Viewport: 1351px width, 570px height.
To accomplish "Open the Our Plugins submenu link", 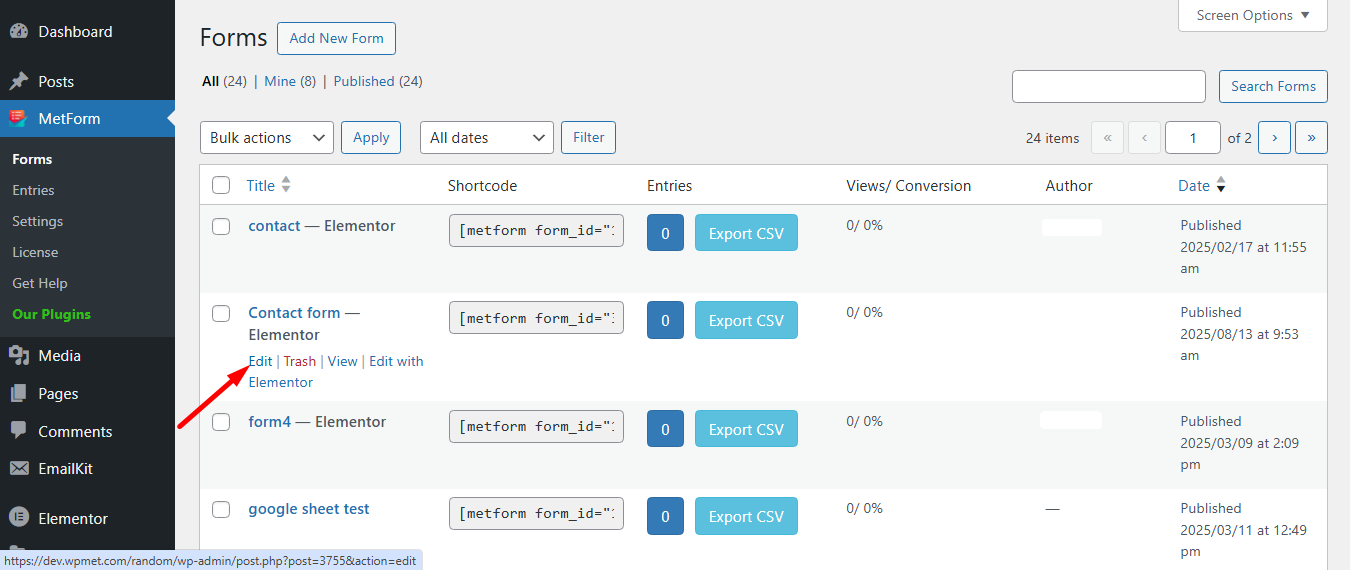I will 51,314.
